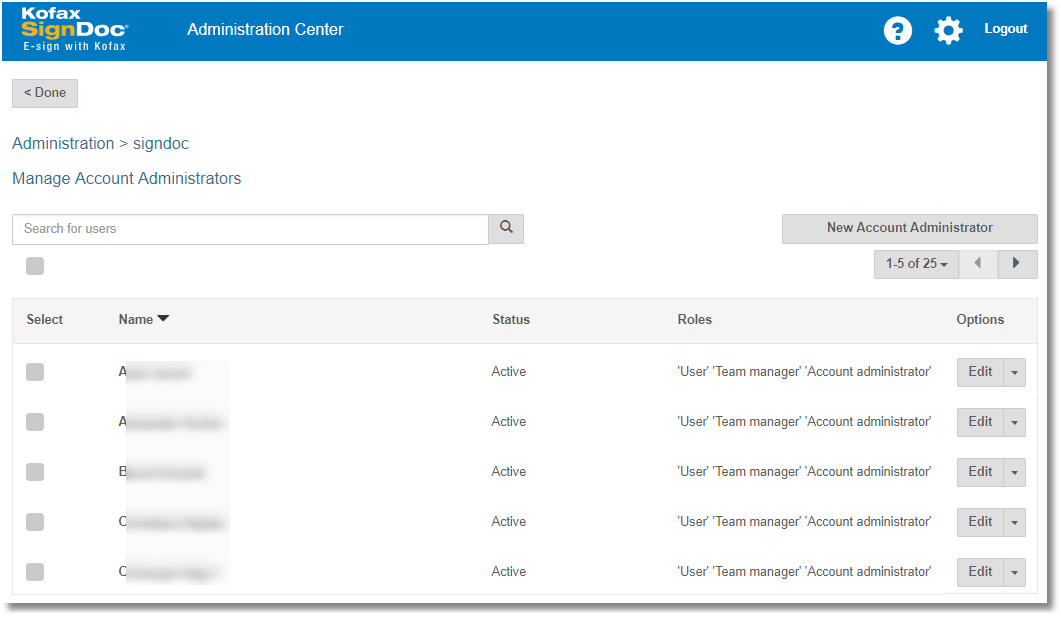Viewport: 1061px width, 617px height.
Task: Tick the last user row checkbox
Action: click(x=35, y=572)
